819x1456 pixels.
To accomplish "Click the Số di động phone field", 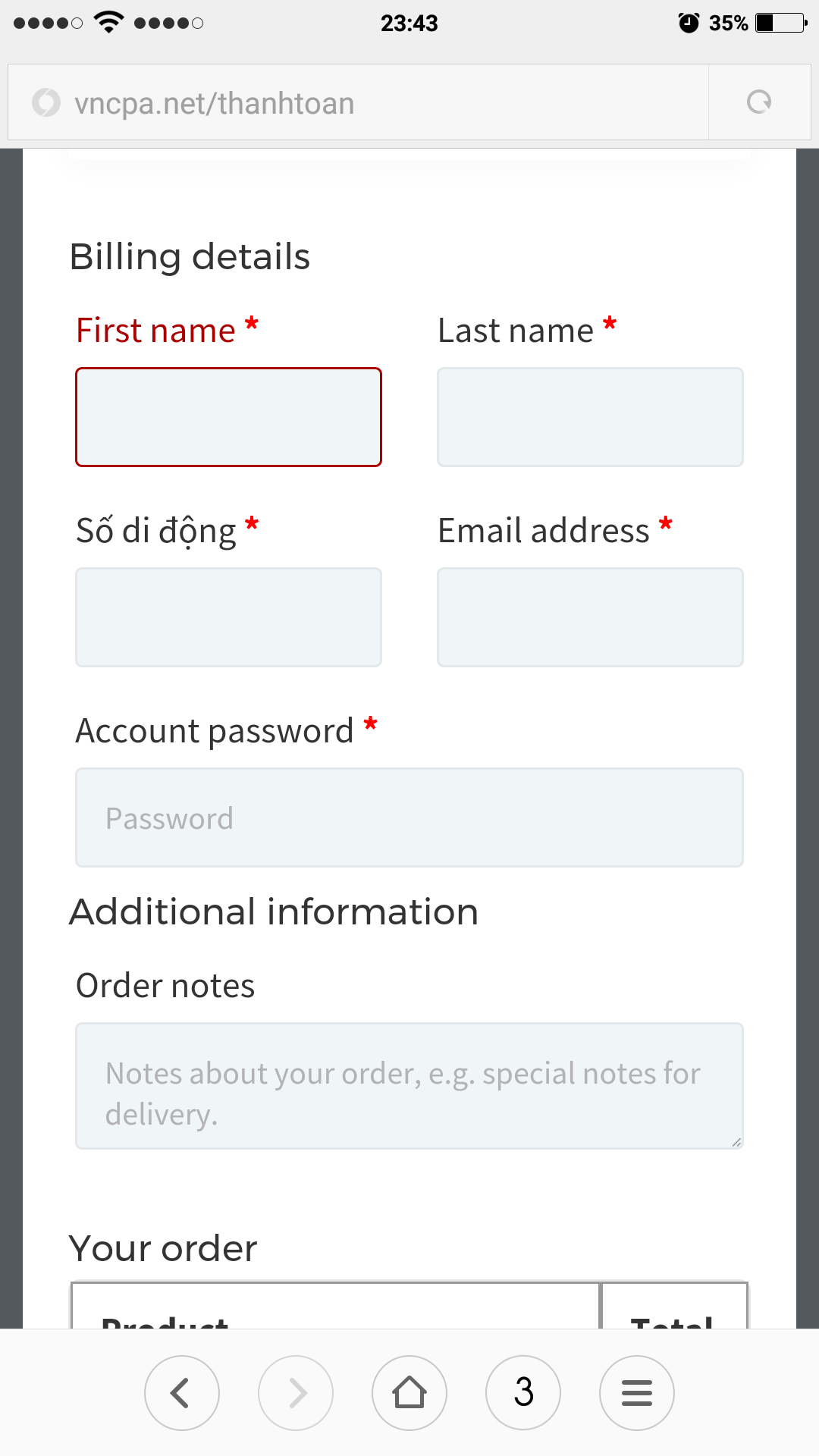I will click(x=228, y=617).
